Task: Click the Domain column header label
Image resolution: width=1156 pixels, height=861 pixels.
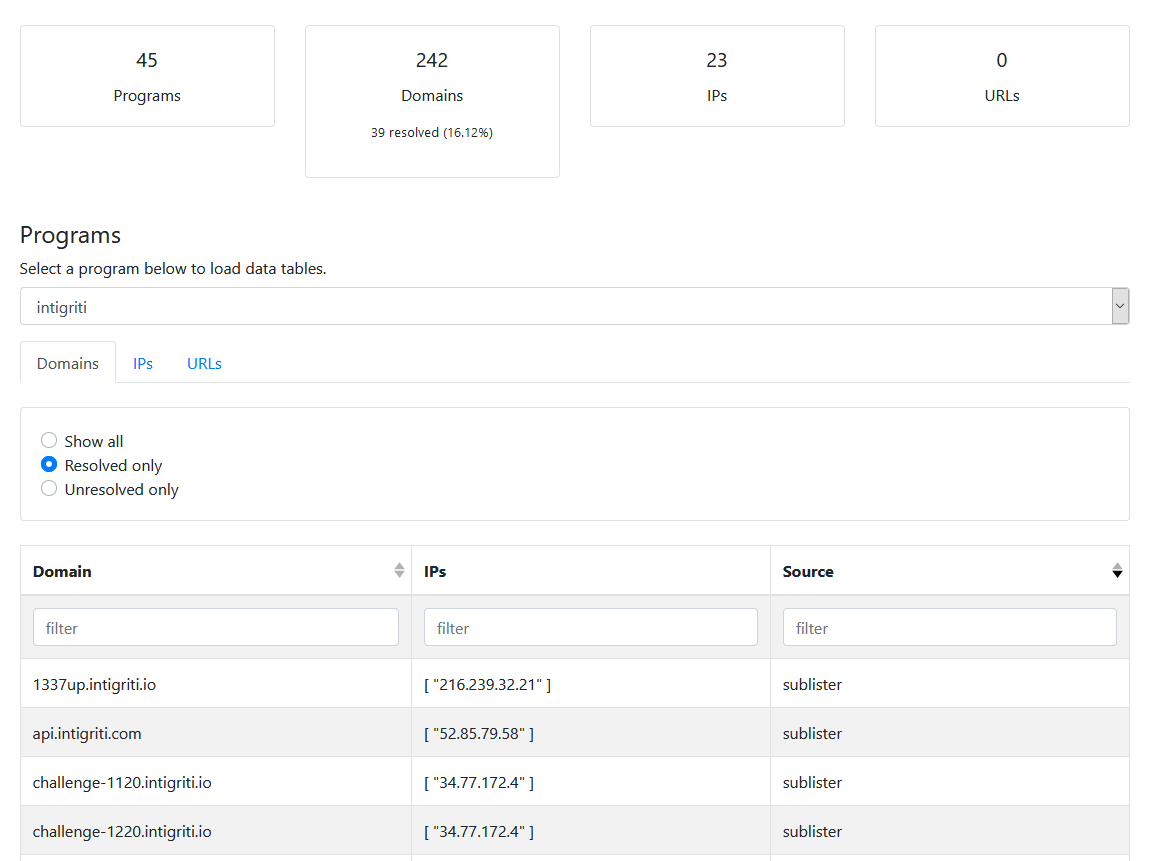Action: pyautogui.click(x=62, y=571)
